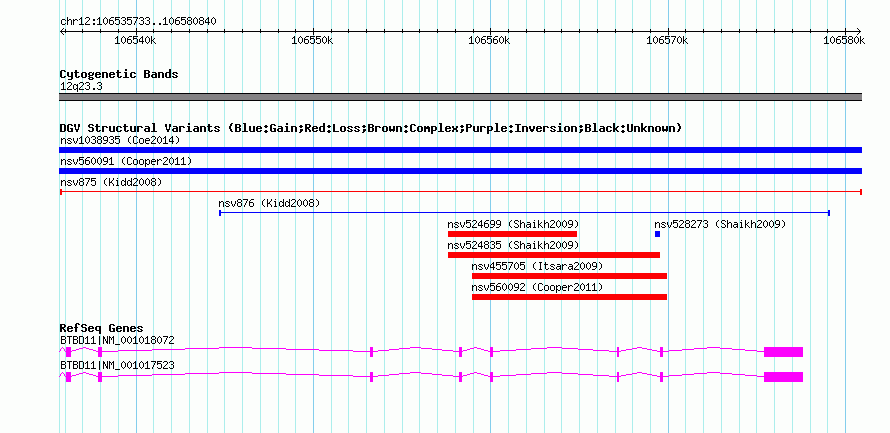Click the RefSeq Genes track title
Viewport: 890px width, 433px height.
[102, 328]
